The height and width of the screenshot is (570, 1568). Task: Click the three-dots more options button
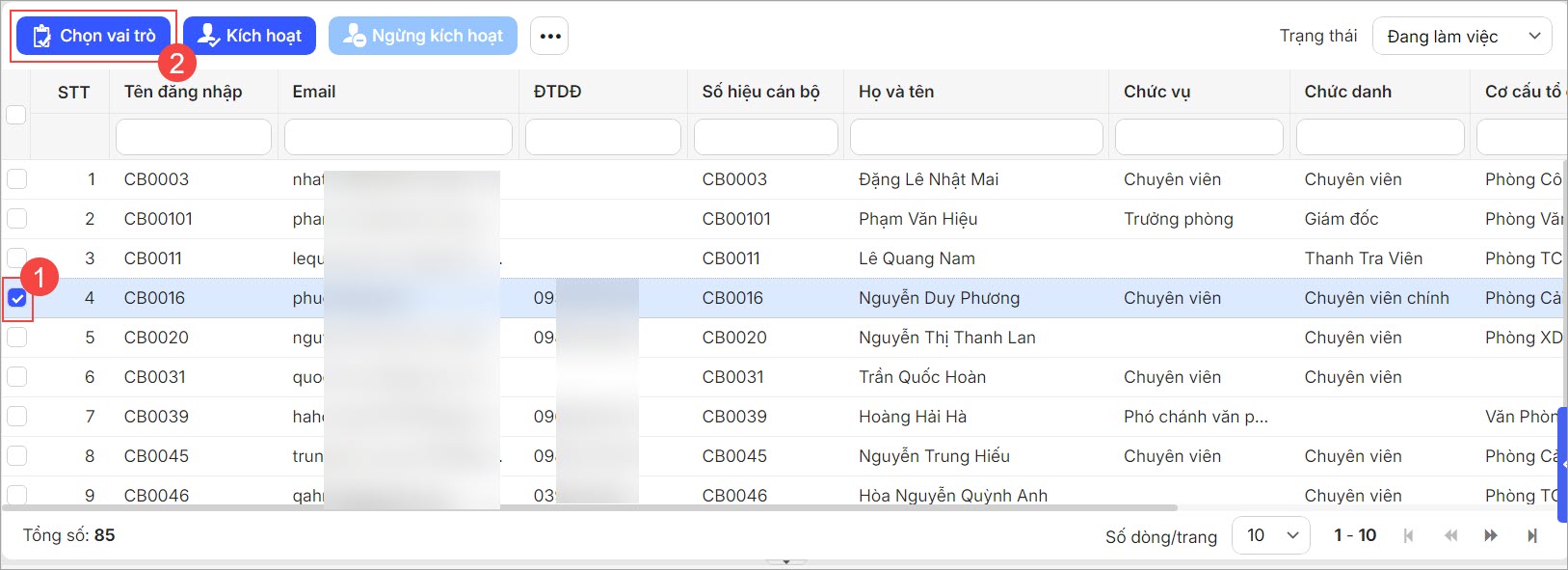tap(549, 37)
